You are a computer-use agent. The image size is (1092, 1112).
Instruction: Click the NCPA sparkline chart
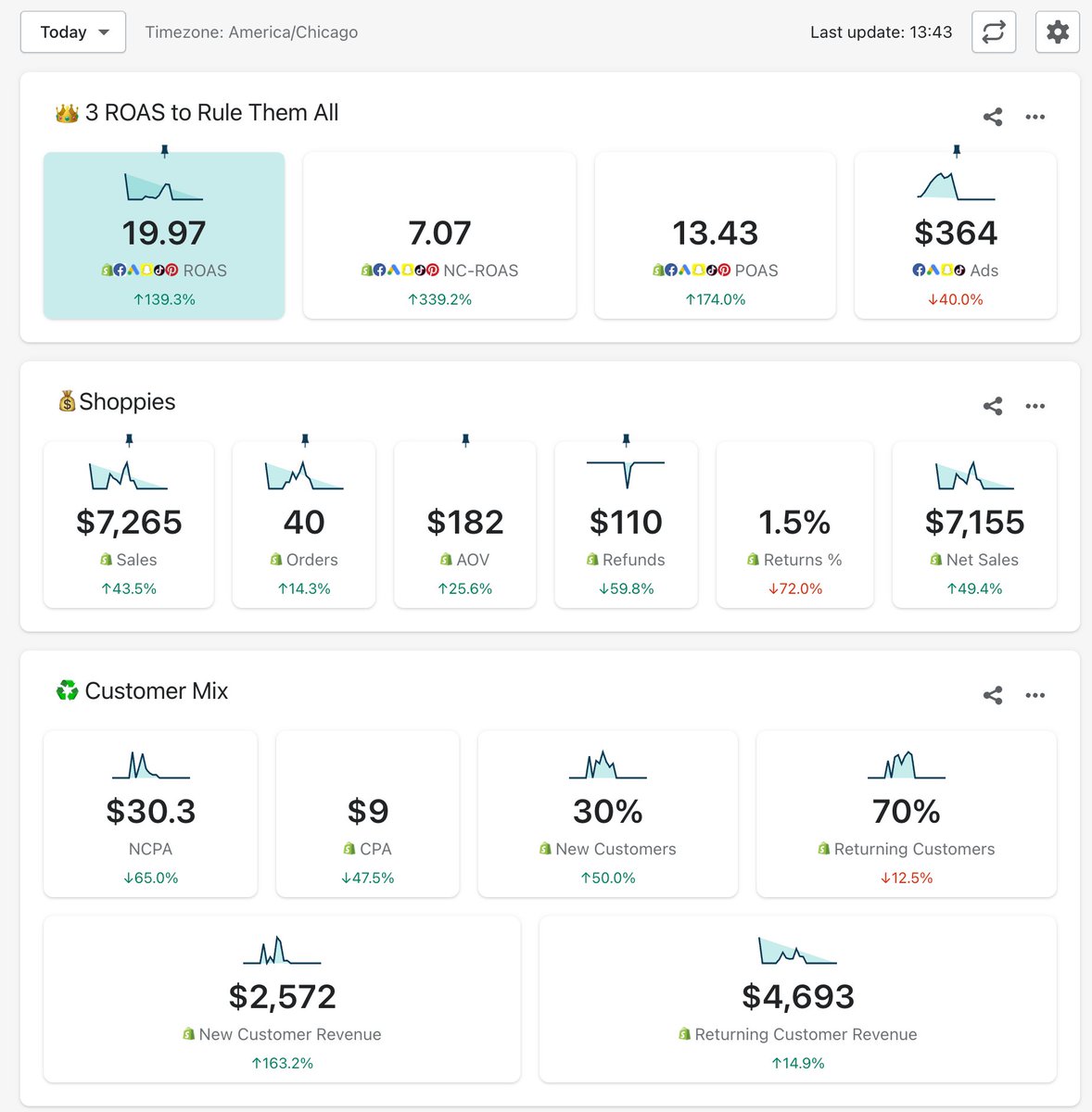tap(151, 764)
